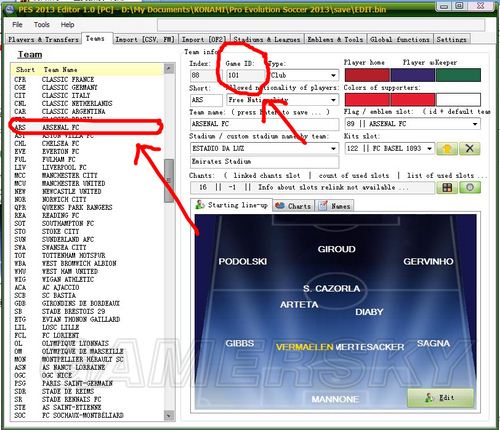This screenshot has width=500, height=430.
Task: Click the X icon beside Kits slot
Action: [469, 148]
